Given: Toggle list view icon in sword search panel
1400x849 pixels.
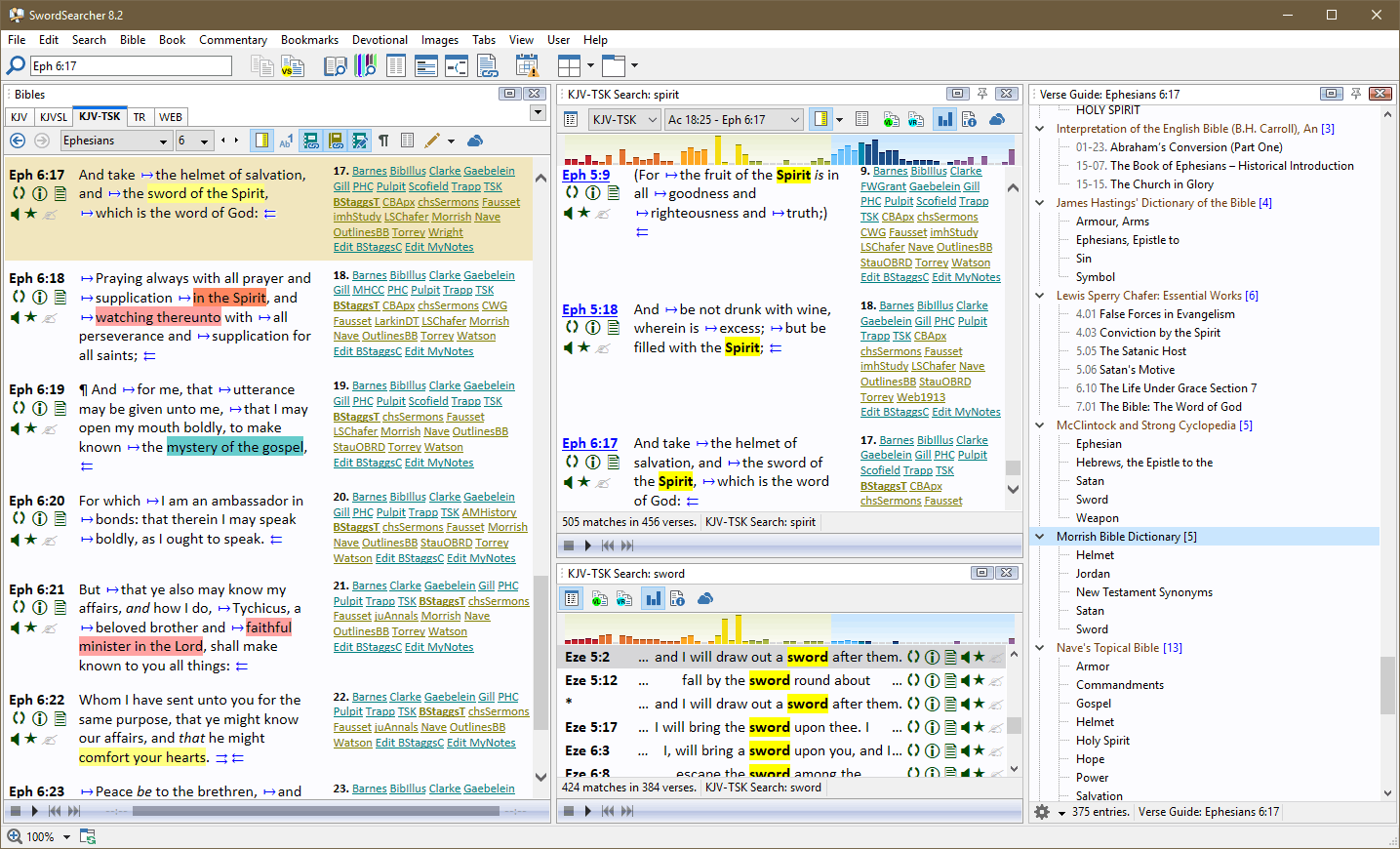Looking at the screenshot, I should click(x=573, y=598).
